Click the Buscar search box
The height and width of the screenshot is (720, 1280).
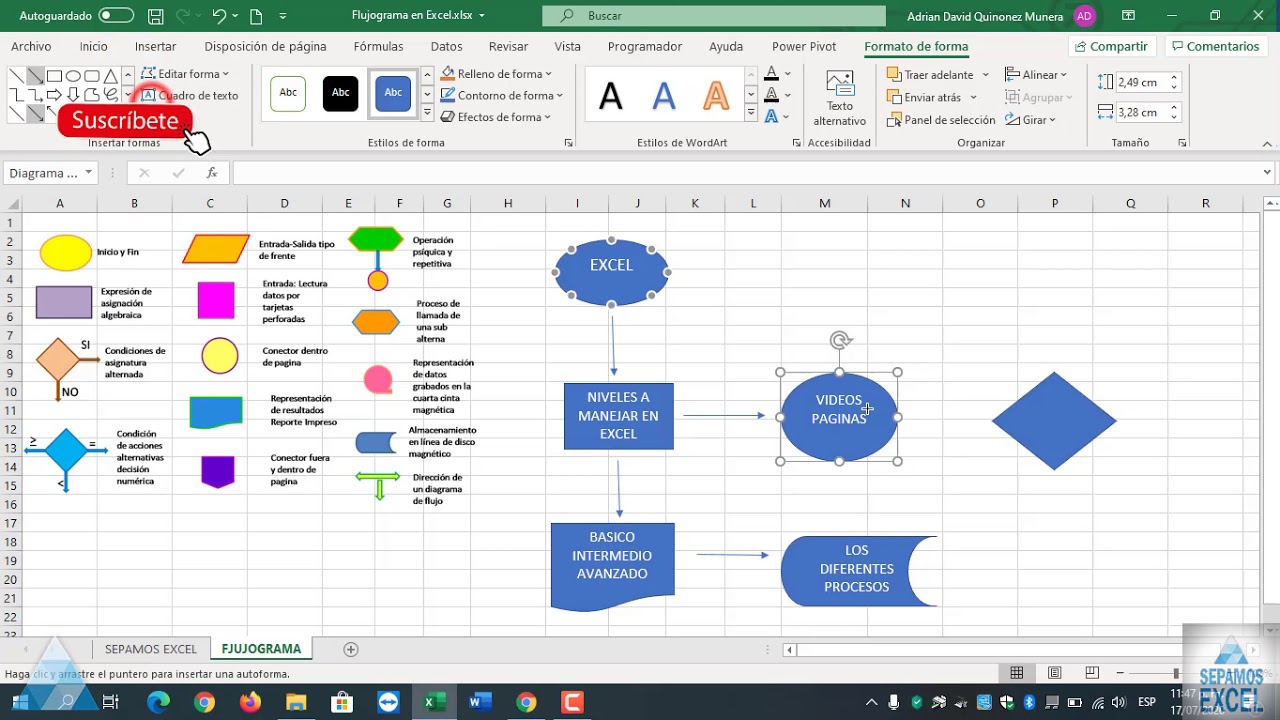pyautogui.click(x=714, y=16)
